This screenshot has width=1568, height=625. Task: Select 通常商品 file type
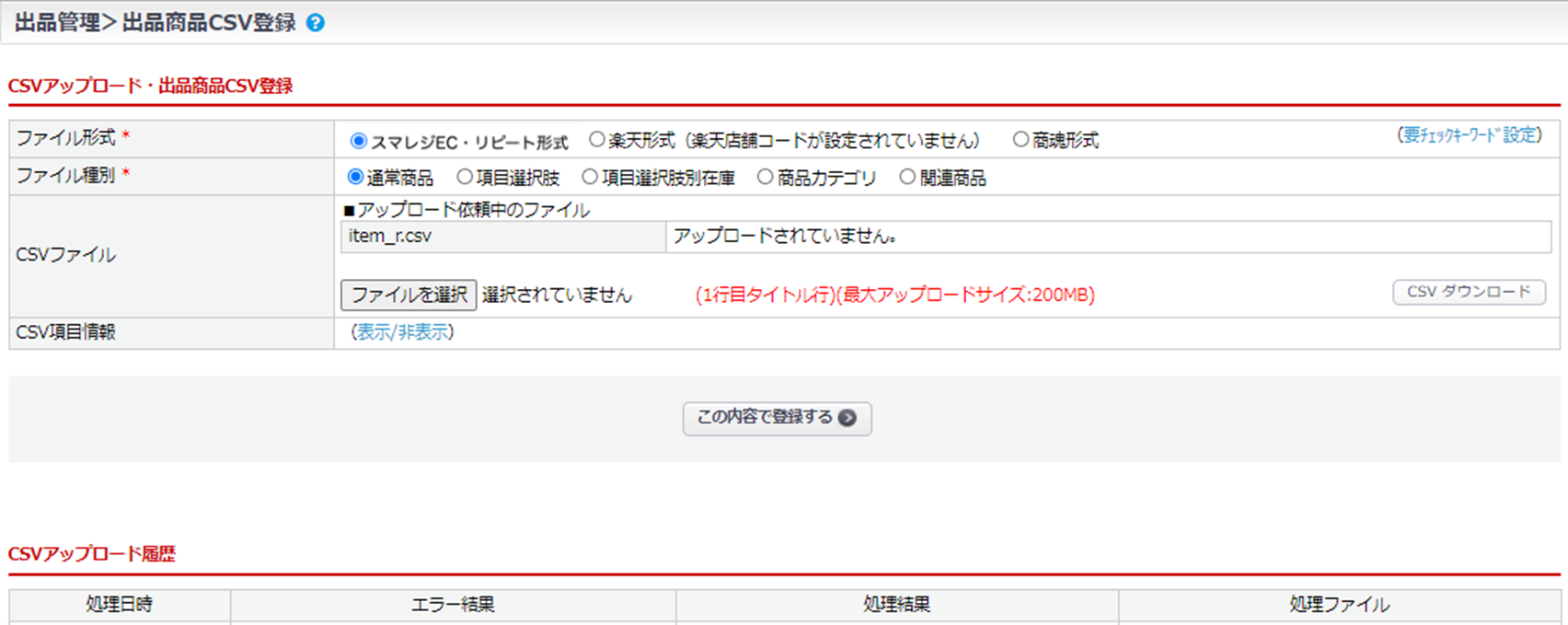355,177
